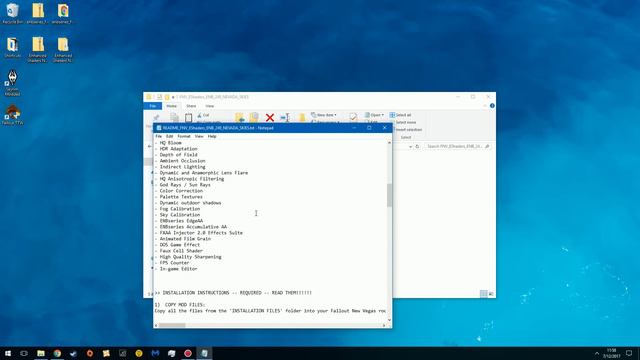Click the Cut button in Explorer ribbon
640x360 pixels.
(x=203, y=116)
